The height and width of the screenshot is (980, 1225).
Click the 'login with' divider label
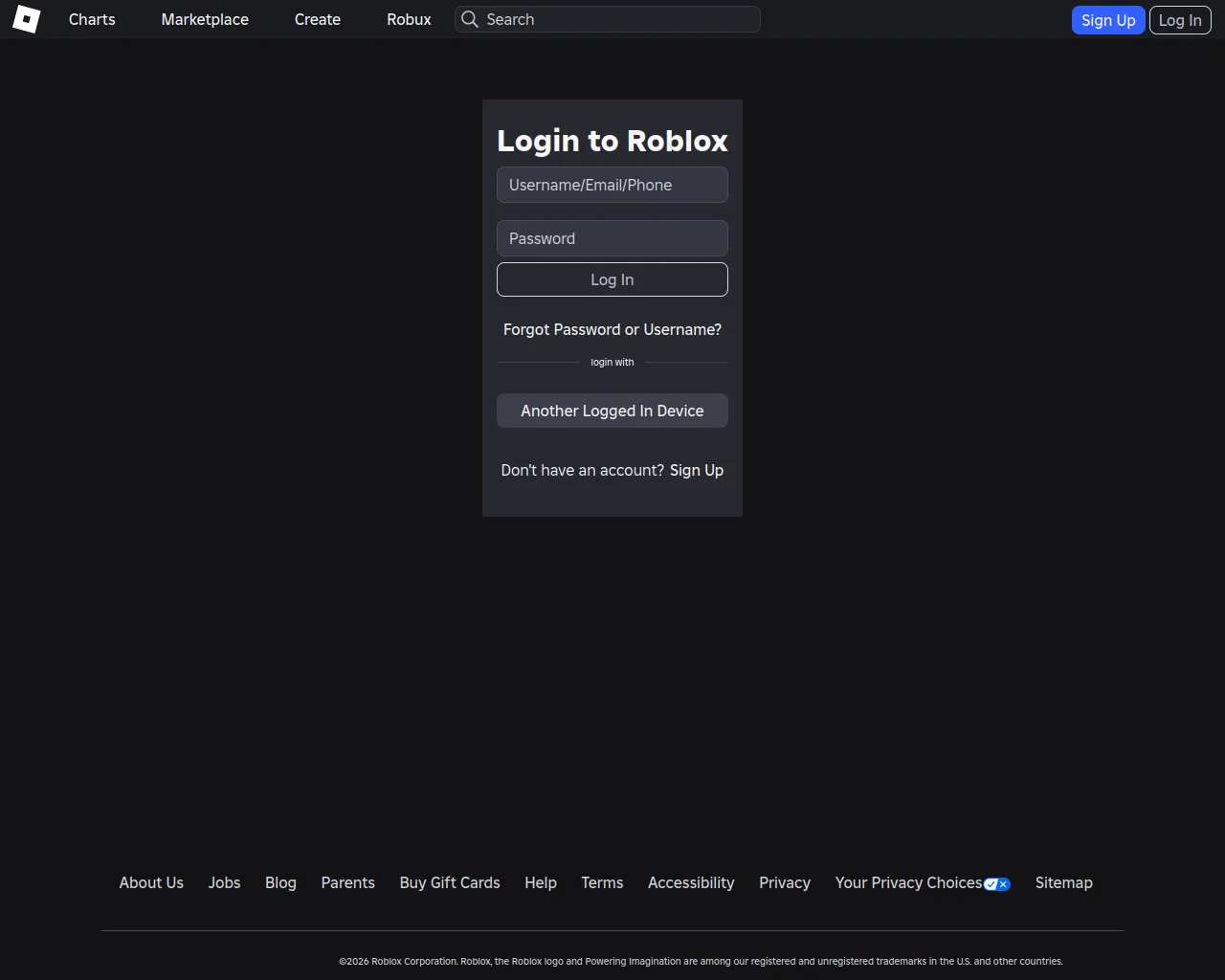[x=612, y=362]
